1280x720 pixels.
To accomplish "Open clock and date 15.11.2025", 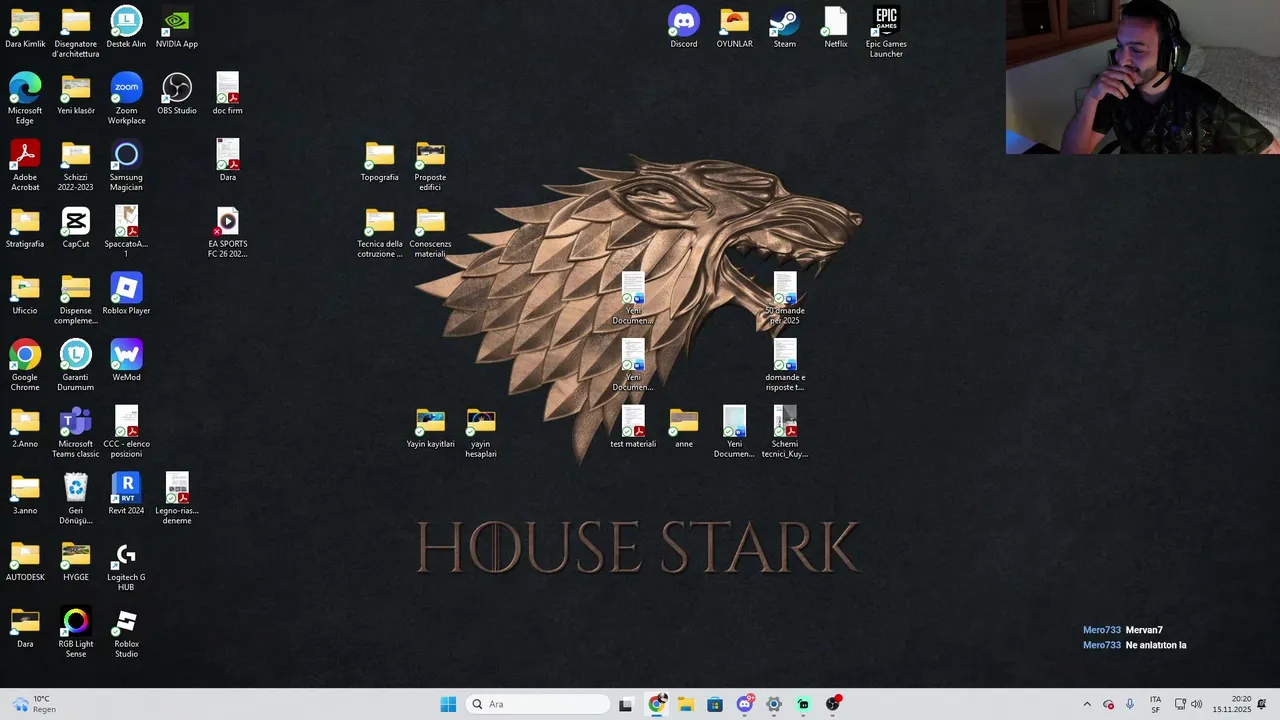I will [1232, 704].
